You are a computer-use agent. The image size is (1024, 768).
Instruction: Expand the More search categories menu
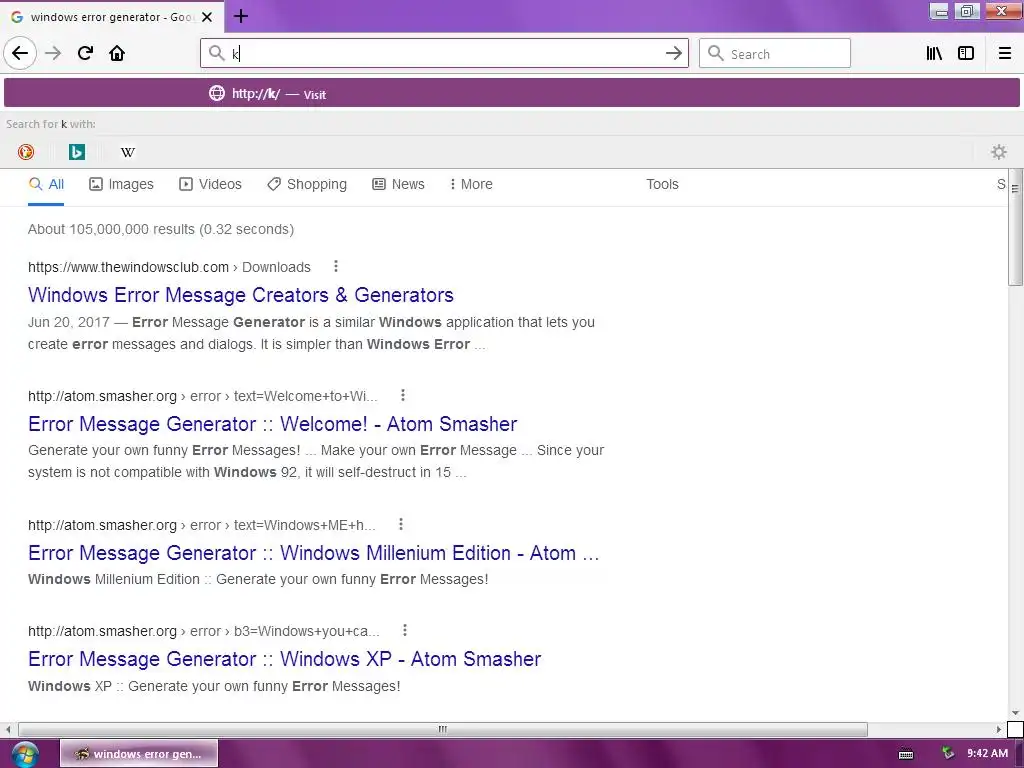tap(471, 184)
